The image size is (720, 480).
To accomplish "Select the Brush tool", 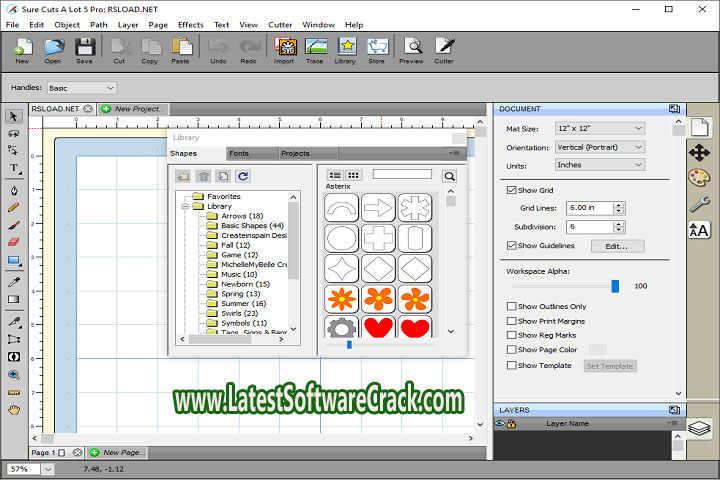I will coord(14,225).
